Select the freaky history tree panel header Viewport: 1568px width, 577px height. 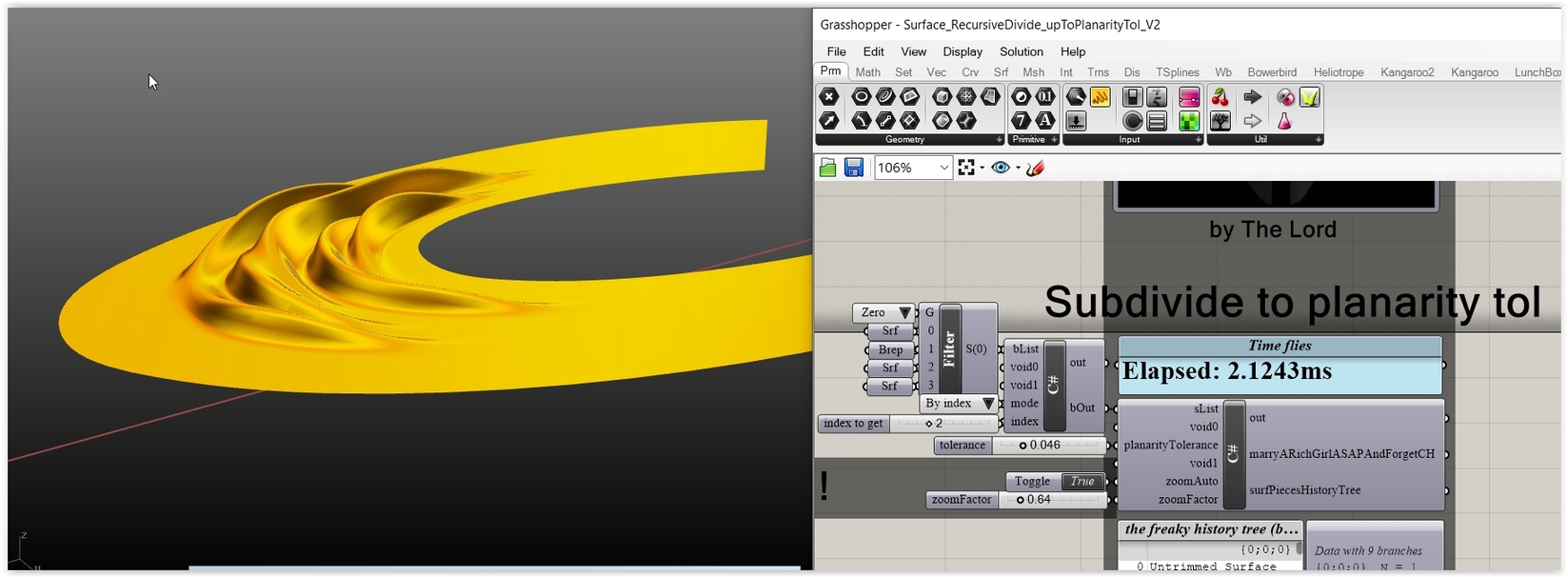click(1211, 529)
